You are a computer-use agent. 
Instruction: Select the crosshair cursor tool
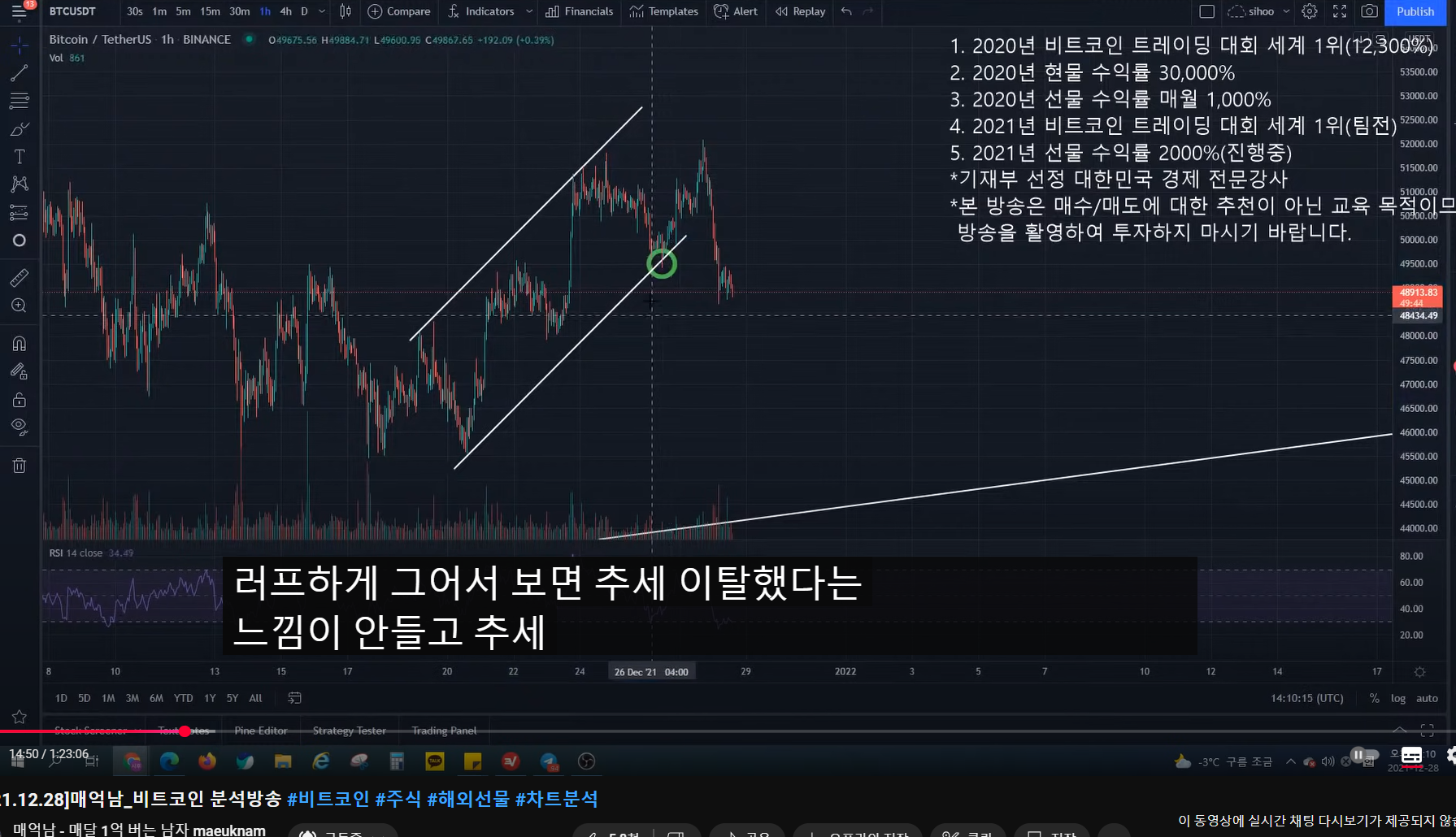[x=19, y=46]
